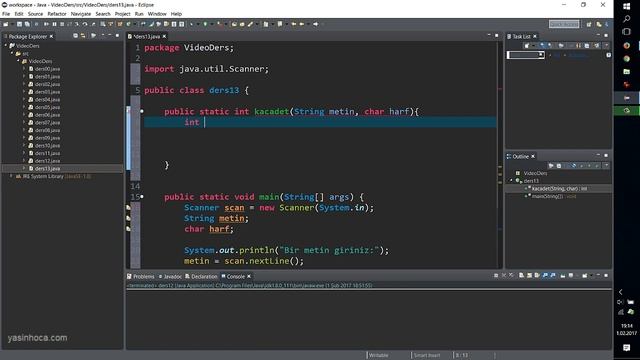Open ders12.java in Package Explorer
Image resolution: width=640 pixels, height=360 pixels.
tap(47, 161)
